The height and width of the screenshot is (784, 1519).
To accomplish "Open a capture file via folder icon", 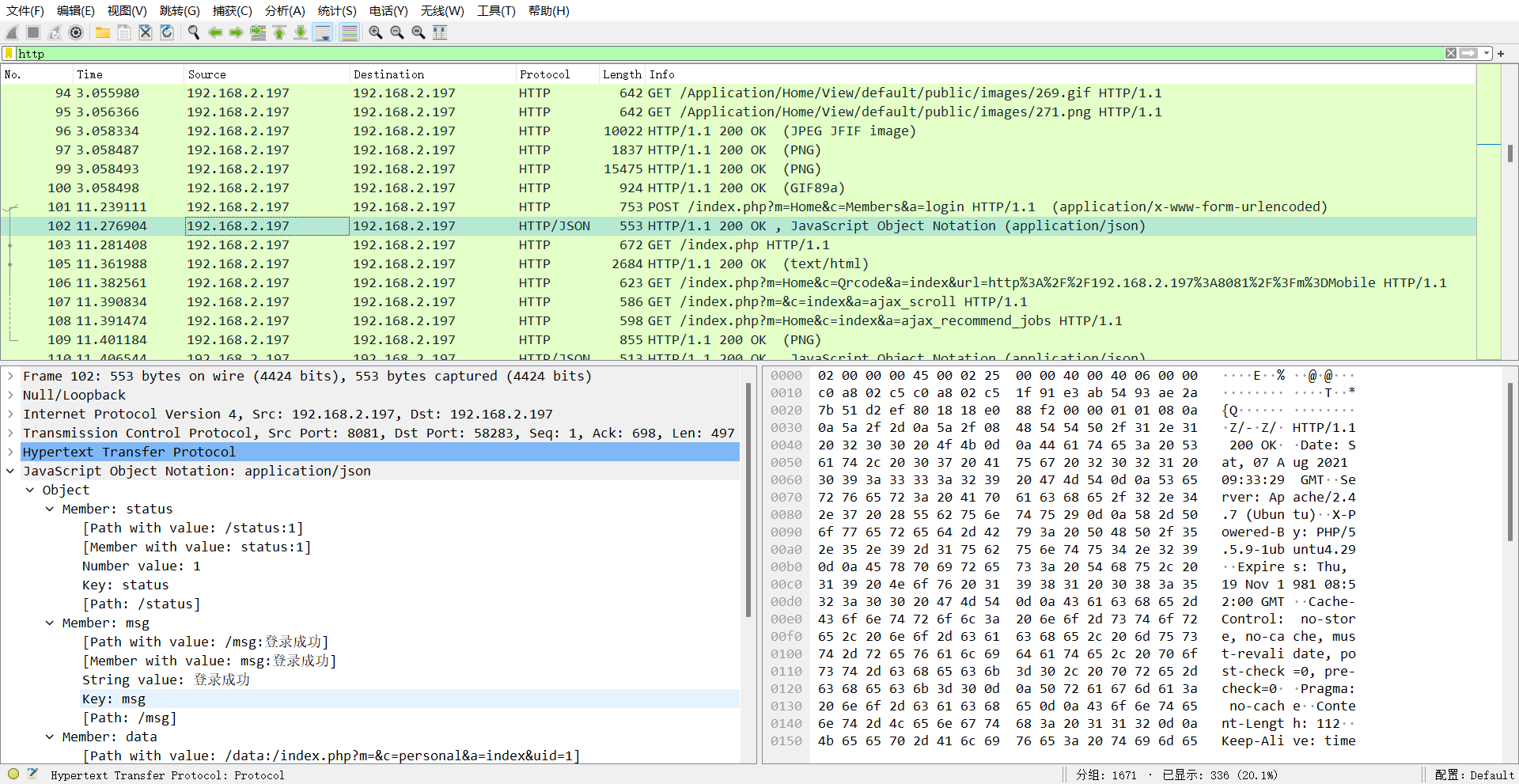I will point(102,32).
